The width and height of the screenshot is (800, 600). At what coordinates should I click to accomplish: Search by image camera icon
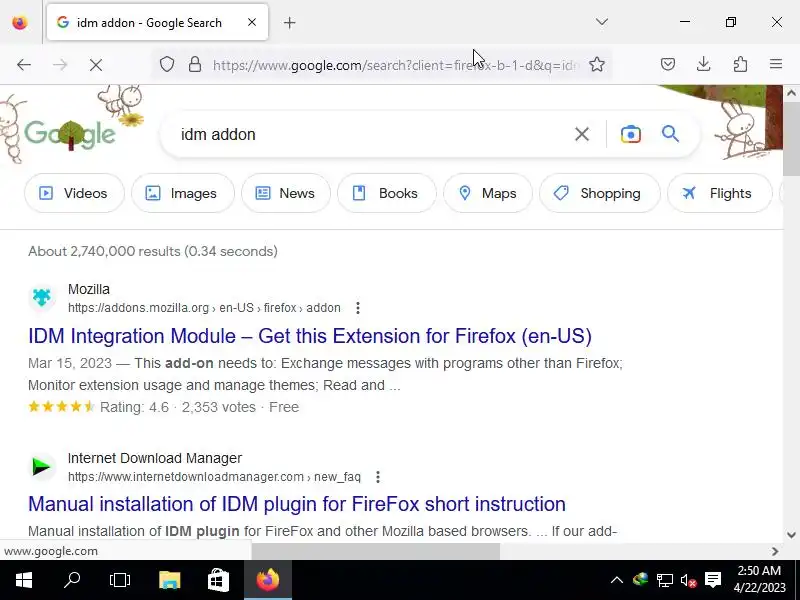pyautogui.click(x=631, y=134)
